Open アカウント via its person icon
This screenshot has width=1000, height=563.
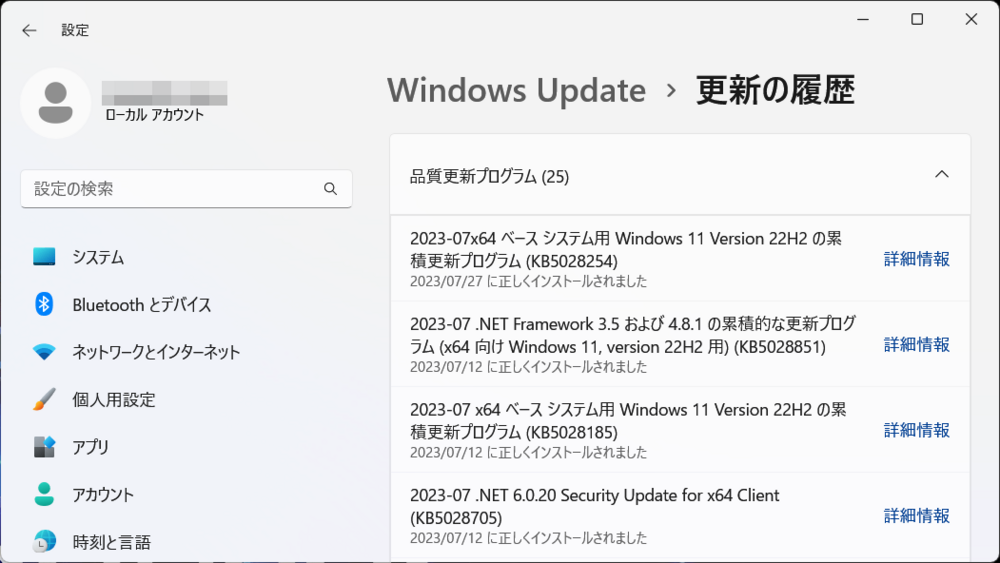coord(44,494)
